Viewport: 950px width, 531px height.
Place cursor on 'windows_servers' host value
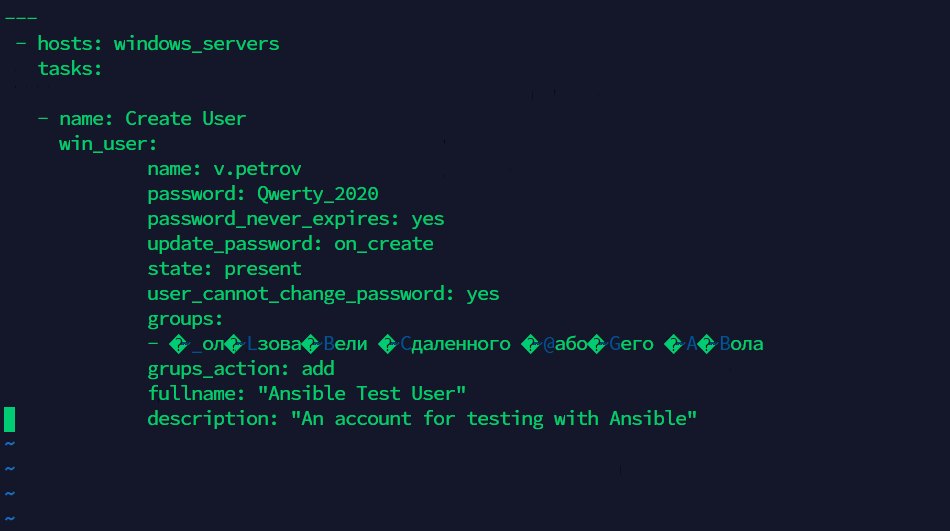(196, 44)
